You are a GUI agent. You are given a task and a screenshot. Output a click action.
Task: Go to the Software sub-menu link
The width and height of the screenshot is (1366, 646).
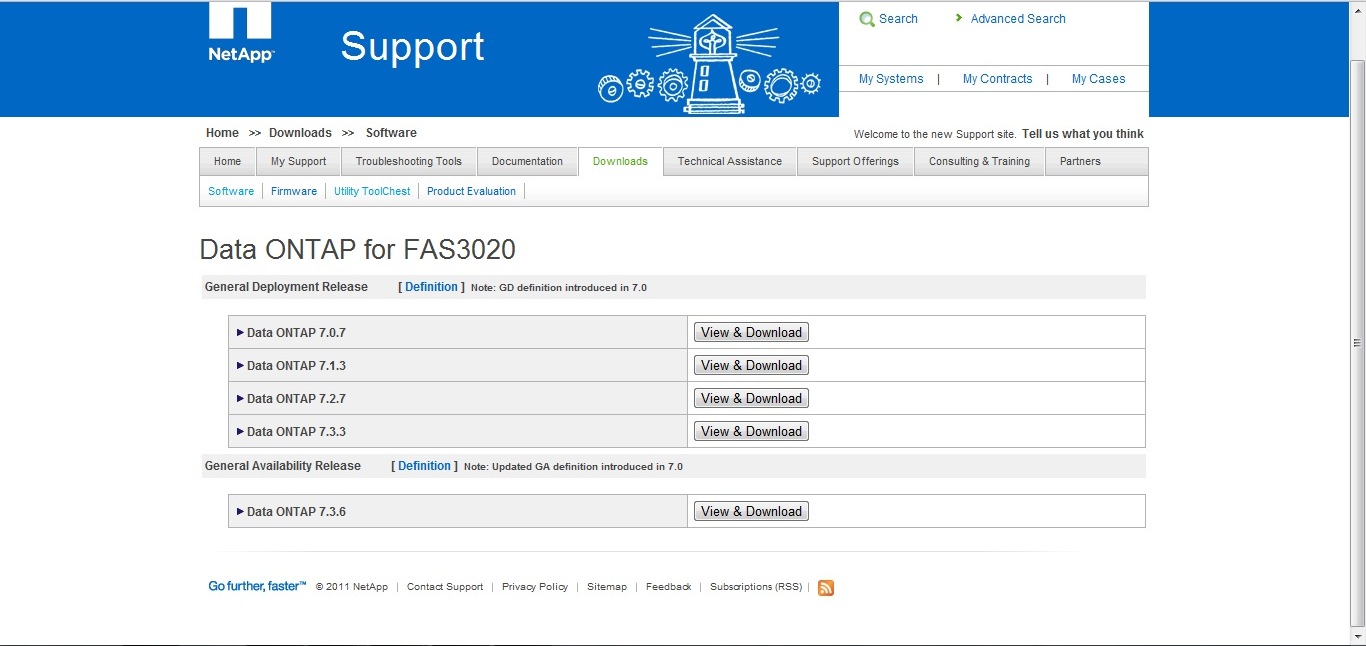click(x=231, y=191)
